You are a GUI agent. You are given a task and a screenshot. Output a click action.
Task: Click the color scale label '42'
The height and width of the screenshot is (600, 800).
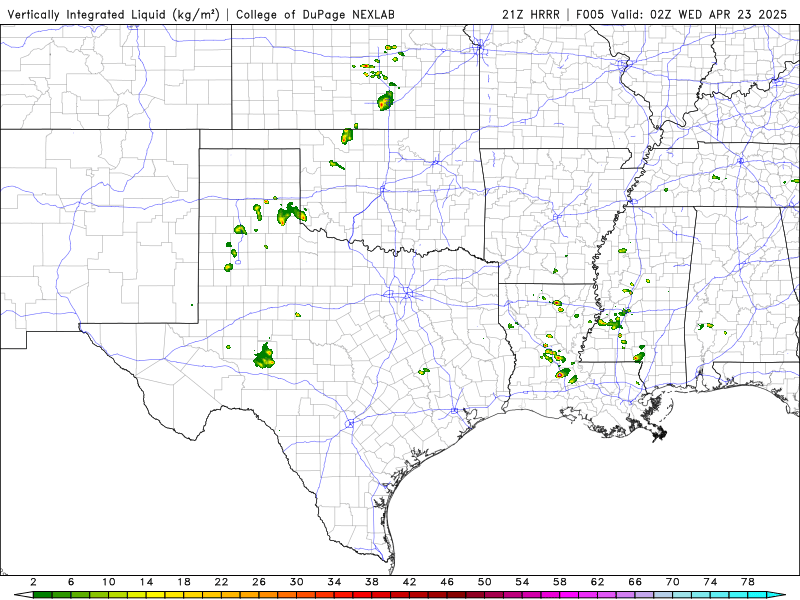tap(410, 582)
